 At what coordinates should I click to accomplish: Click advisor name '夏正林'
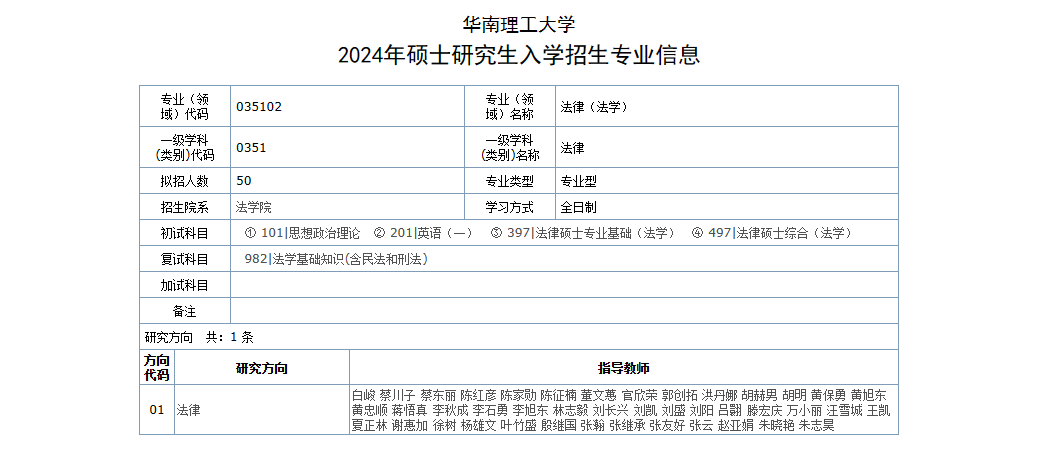click(x=370, y=426)
